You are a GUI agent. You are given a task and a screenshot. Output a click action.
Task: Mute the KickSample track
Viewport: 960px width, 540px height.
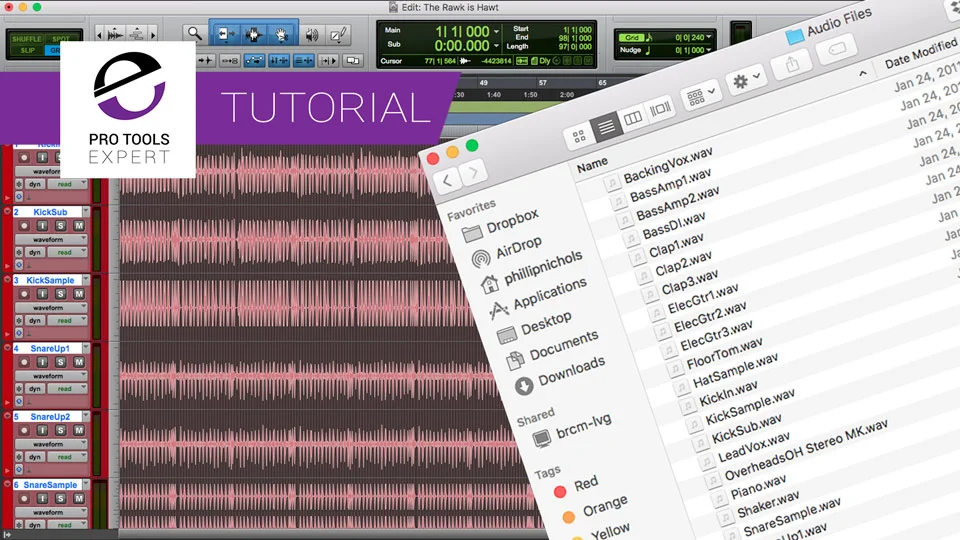tap(79, 294)
